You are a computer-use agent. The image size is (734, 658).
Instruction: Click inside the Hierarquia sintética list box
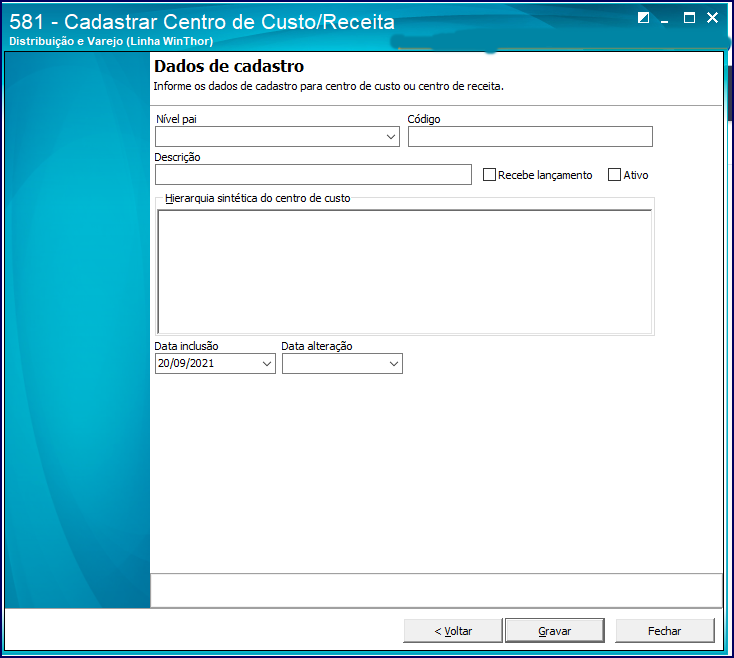[x=404, y=271]
